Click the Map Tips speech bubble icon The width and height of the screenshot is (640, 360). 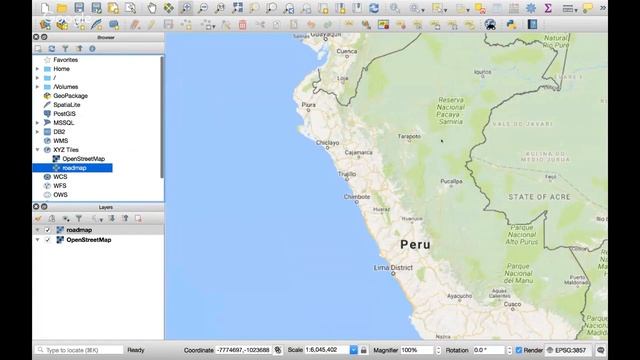pos(588,8)
